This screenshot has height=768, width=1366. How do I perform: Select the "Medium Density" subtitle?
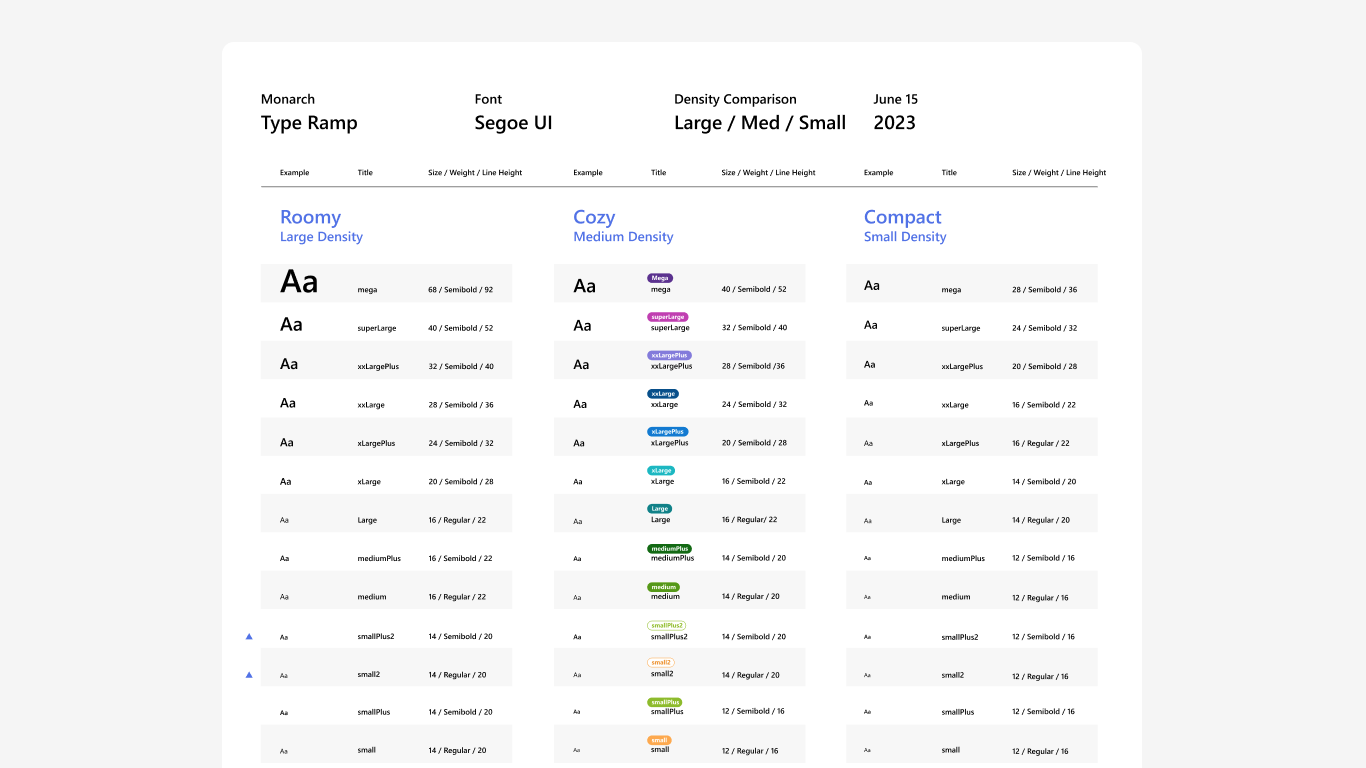623,237
